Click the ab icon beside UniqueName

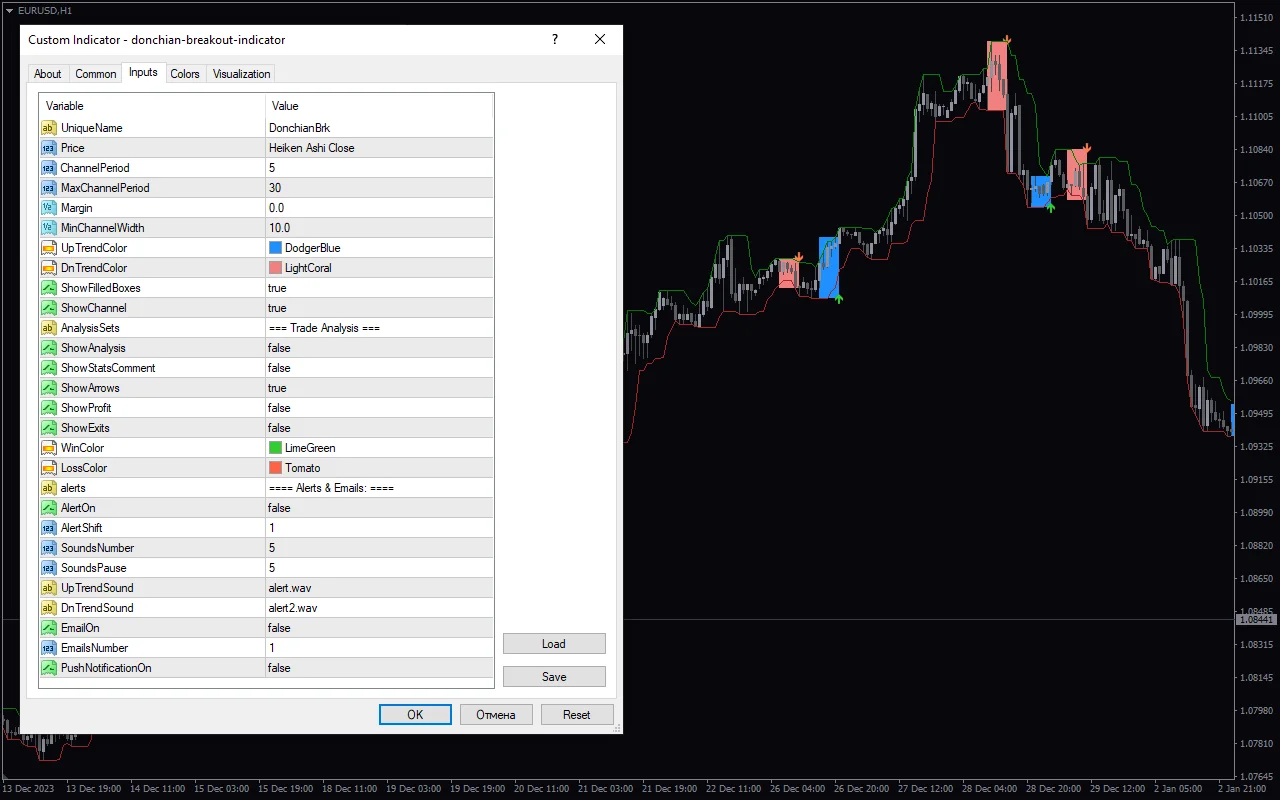[x=48, y=127]
